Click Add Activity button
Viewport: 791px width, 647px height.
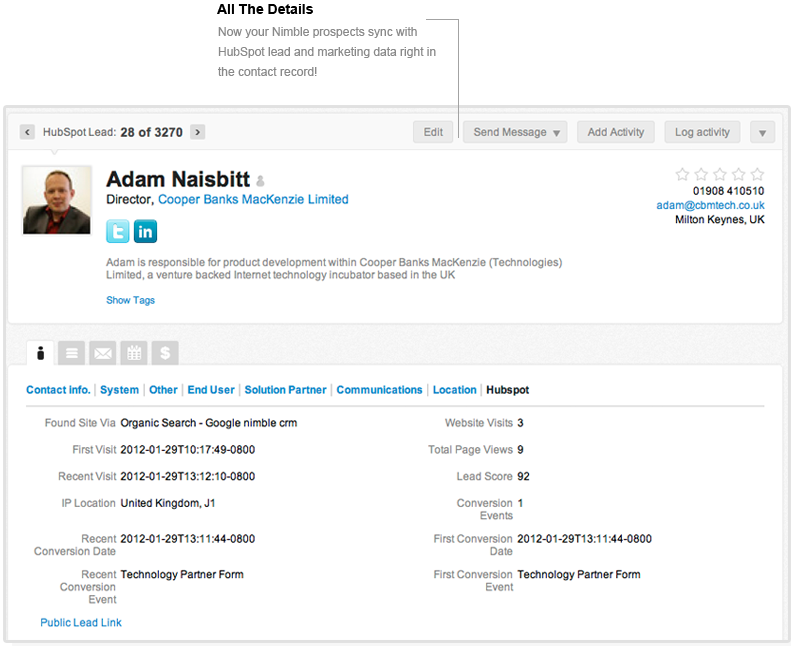(615, 132)
